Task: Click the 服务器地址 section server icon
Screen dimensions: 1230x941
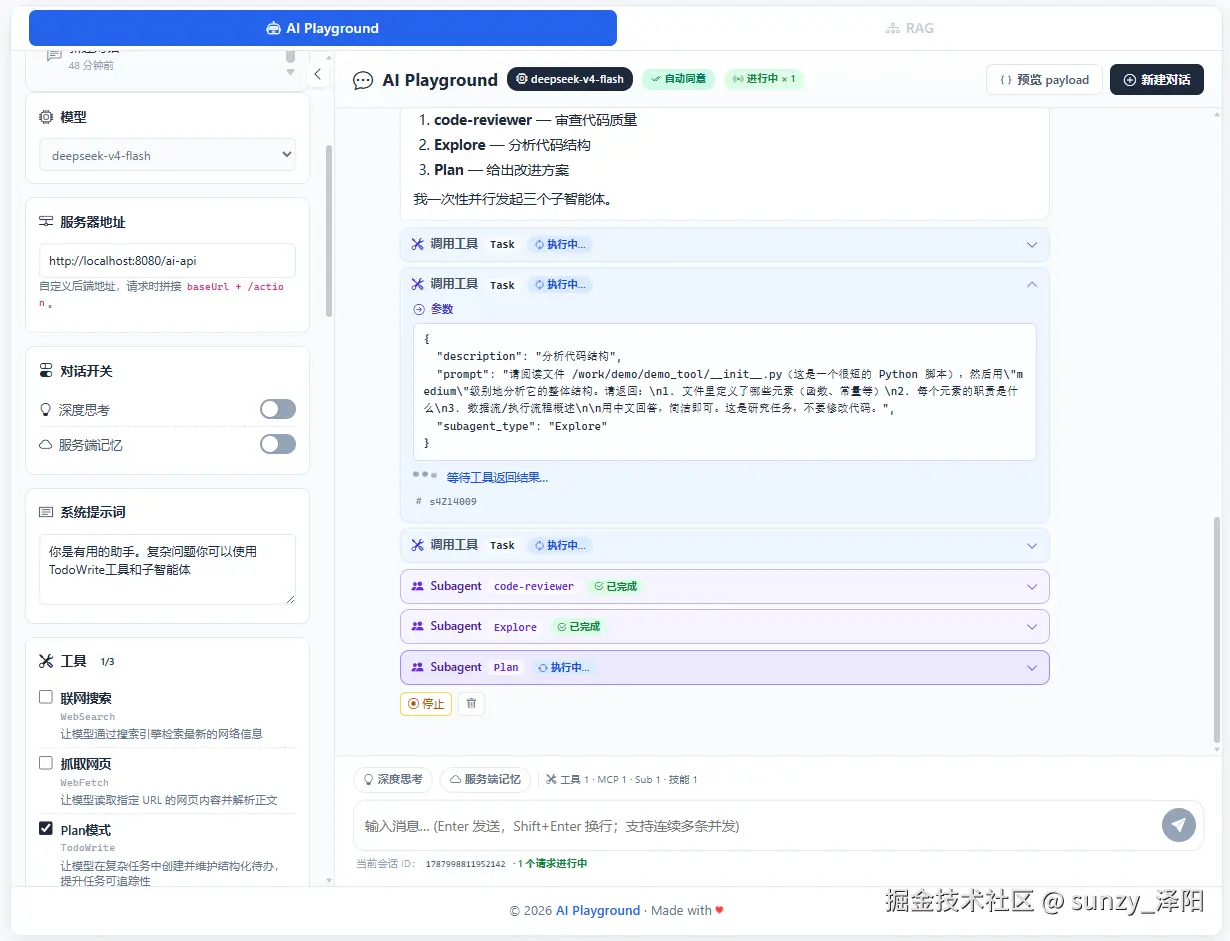Action: [46, 222]
